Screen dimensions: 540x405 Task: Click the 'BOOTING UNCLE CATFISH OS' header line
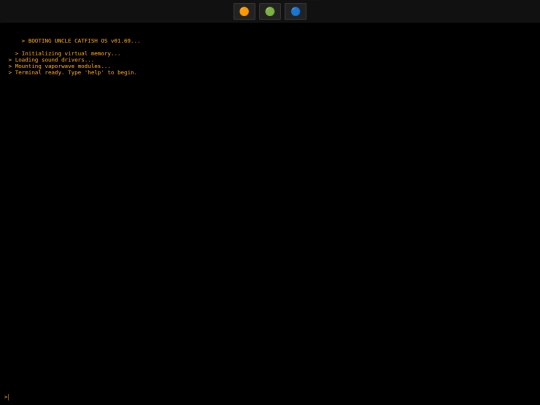81,41
